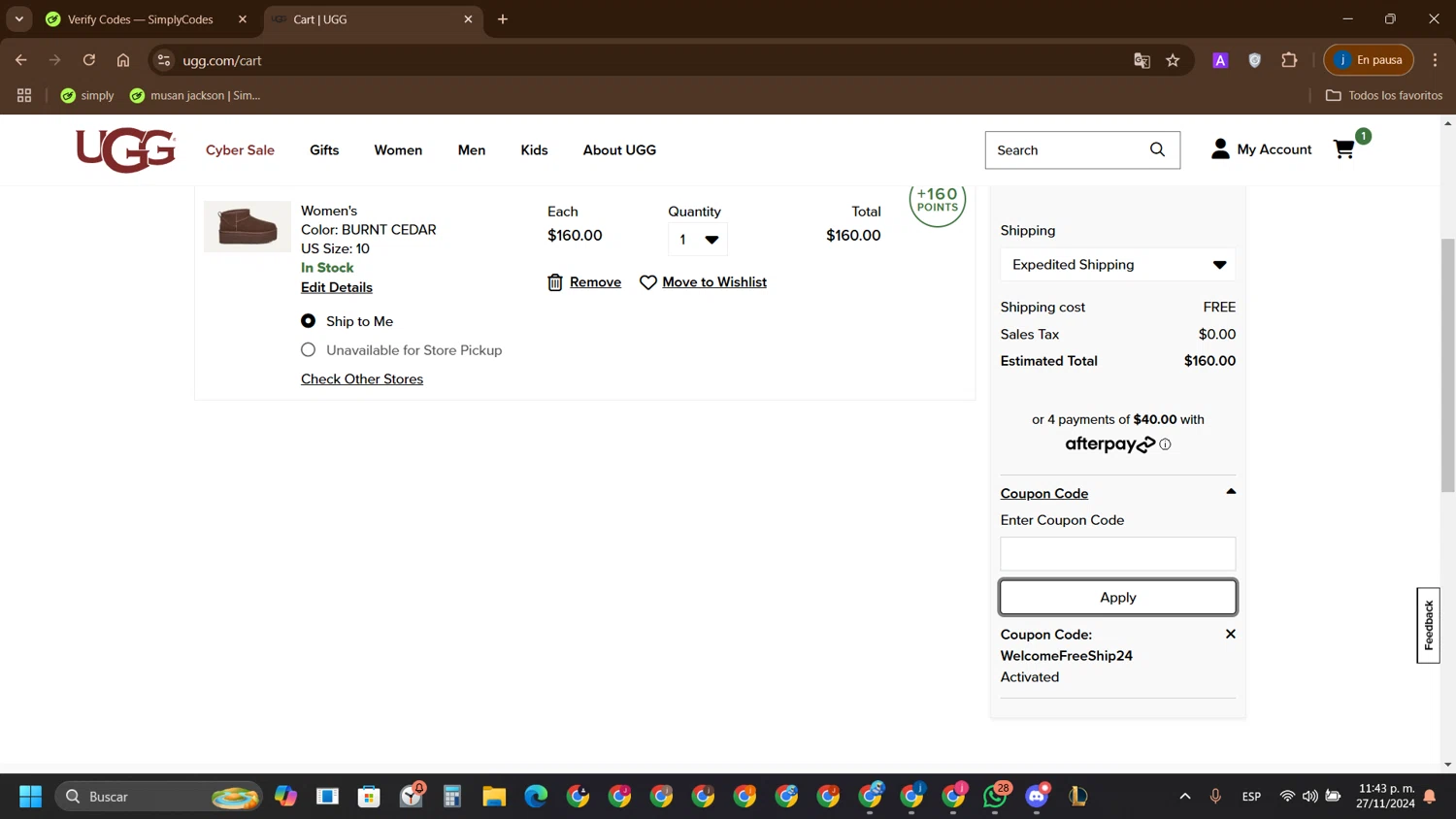The height and width of the screenshot is (819, 1456).
Task: Click the search magnifier icon
Action: pos(1157,149)
